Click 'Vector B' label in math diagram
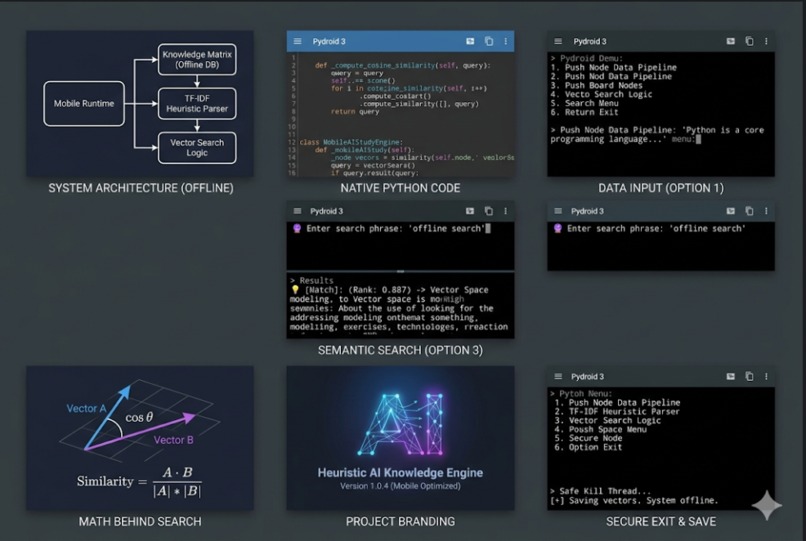 (173, 440)
